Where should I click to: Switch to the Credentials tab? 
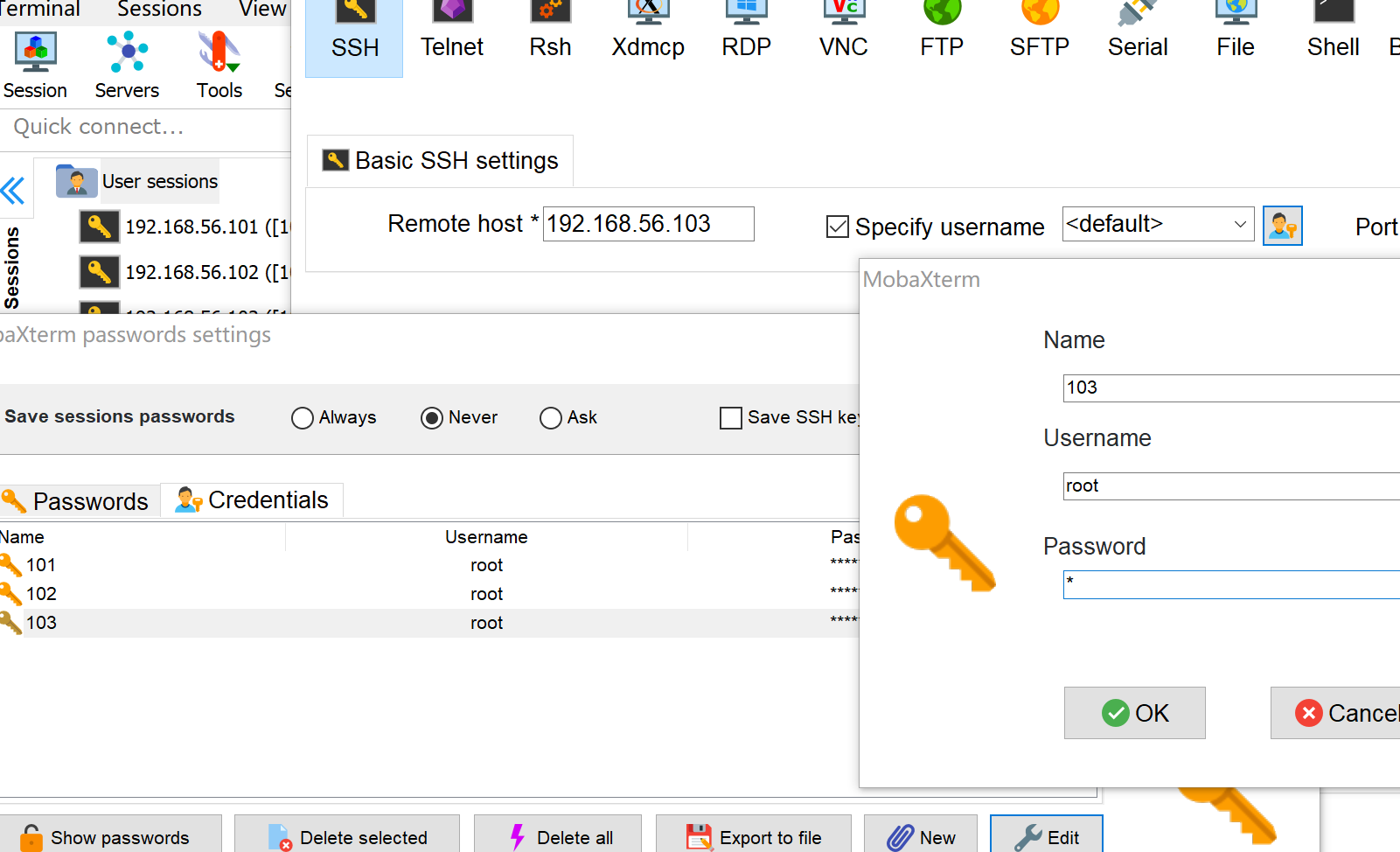pos(253,500)
